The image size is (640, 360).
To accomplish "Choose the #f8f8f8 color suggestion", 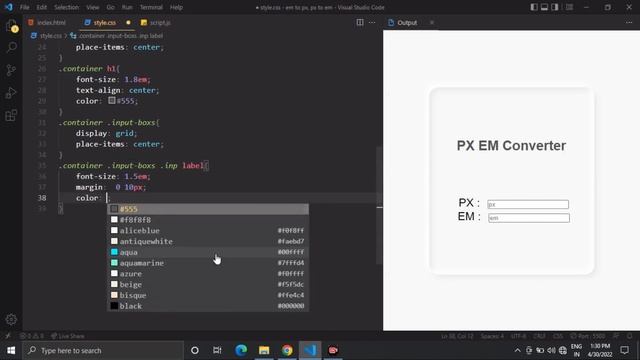I will tap(208, 220).
